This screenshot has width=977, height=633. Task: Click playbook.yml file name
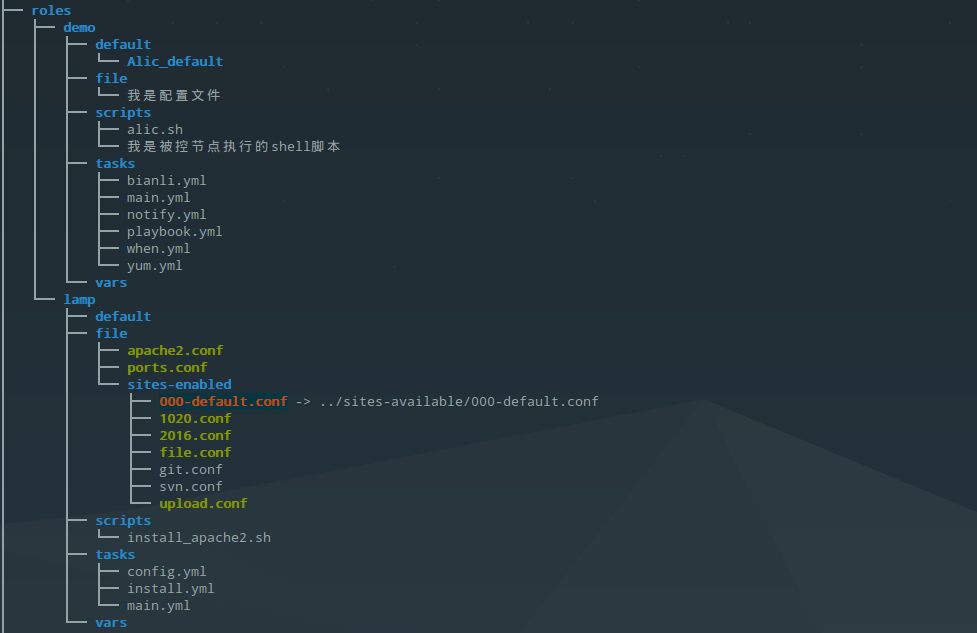click(x=174, y=232)
